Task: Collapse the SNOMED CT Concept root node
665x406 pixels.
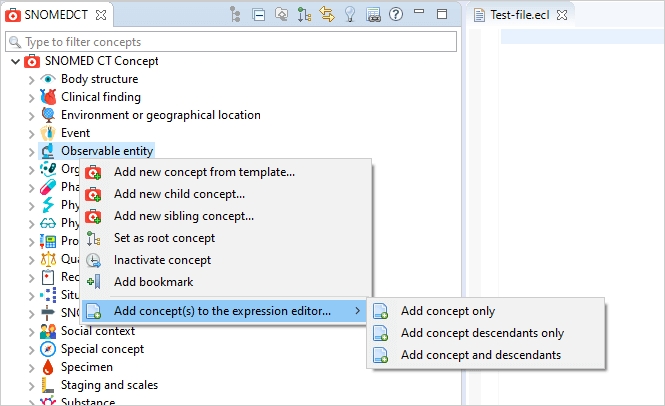Action: click(x=14, y=61)
